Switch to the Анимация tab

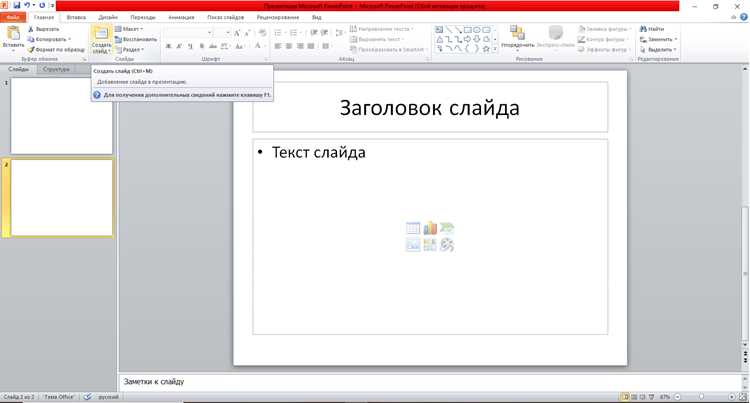[x=181, y=17]
